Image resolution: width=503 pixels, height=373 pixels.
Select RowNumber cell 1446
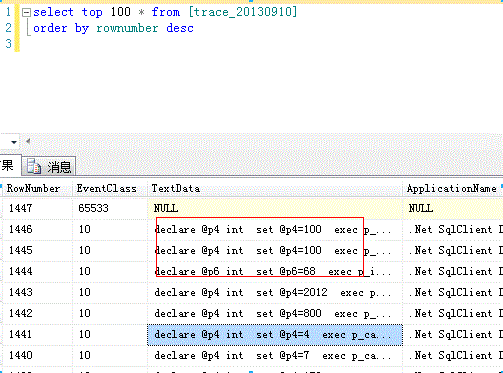(x=37, y=230)
